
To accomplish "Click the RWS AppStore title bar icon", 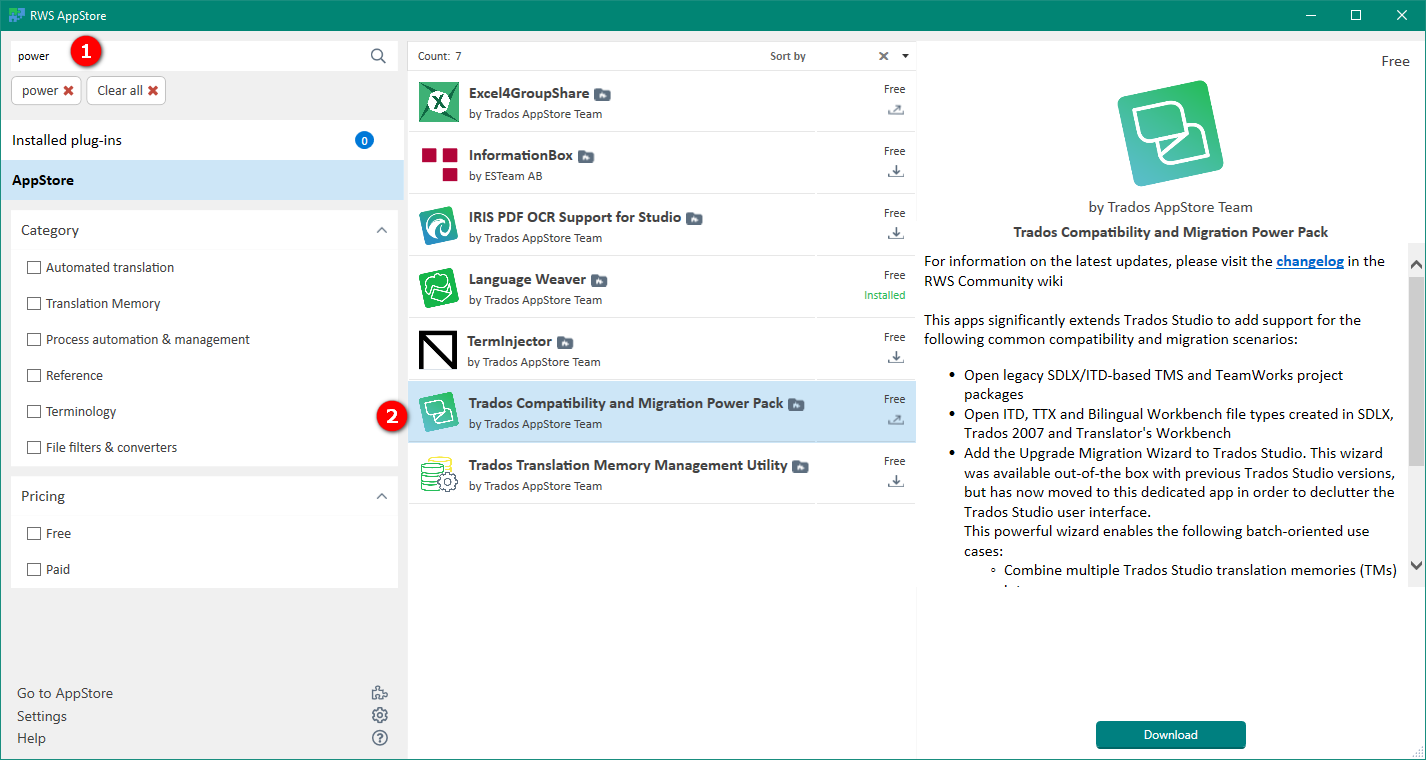I will click(x=17, y=15).
